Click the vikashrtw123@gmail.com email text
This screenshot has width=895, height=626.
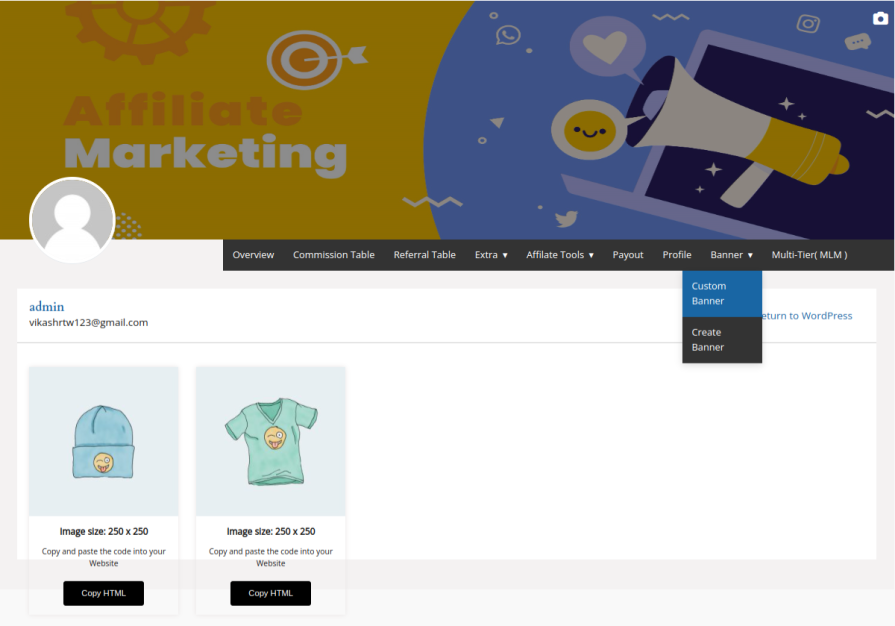point(89,322)
